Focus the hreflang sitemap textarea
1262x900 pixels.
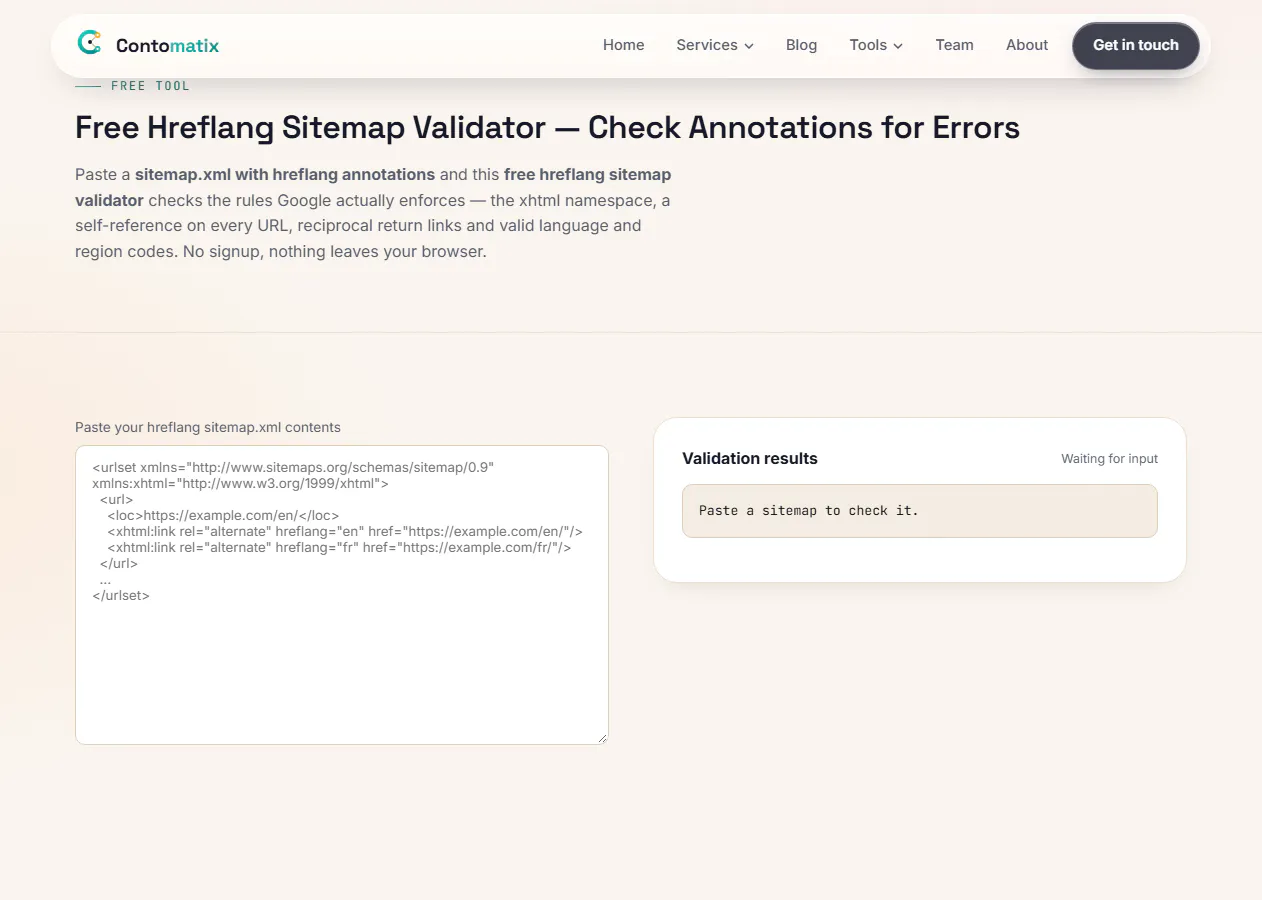342,595
